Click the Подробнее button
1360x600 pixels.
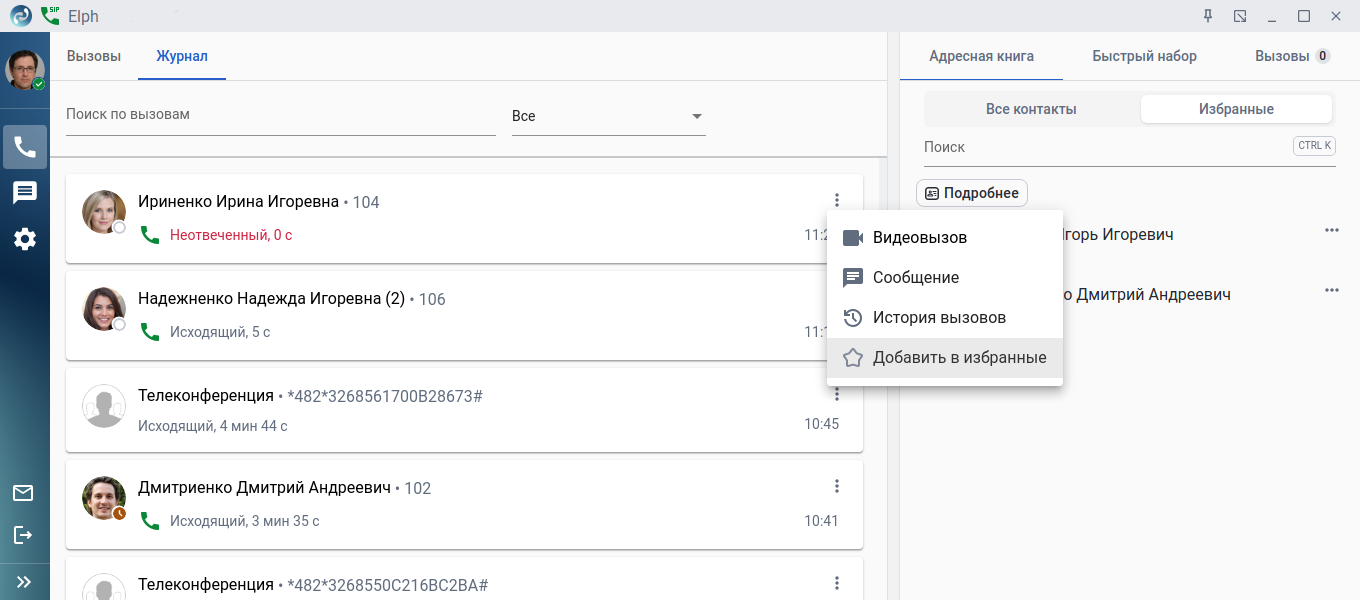(972, 193)
